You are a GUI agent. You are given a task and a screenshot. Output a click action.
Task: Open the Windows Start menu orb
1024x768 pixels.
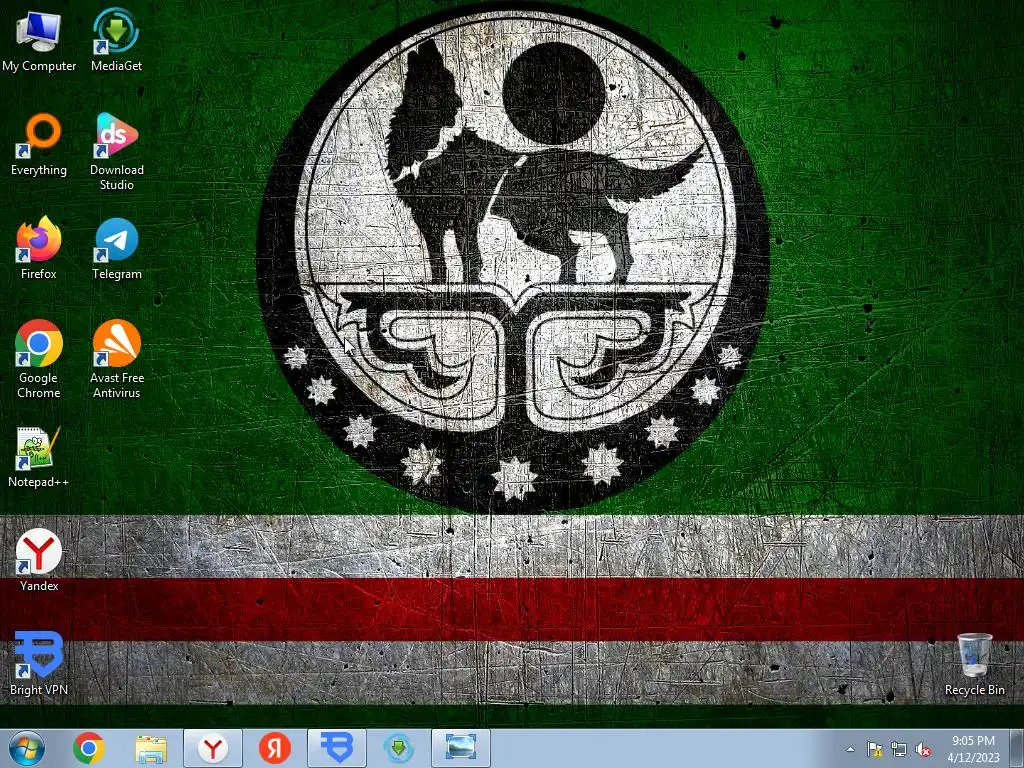[x=27, y=748]
